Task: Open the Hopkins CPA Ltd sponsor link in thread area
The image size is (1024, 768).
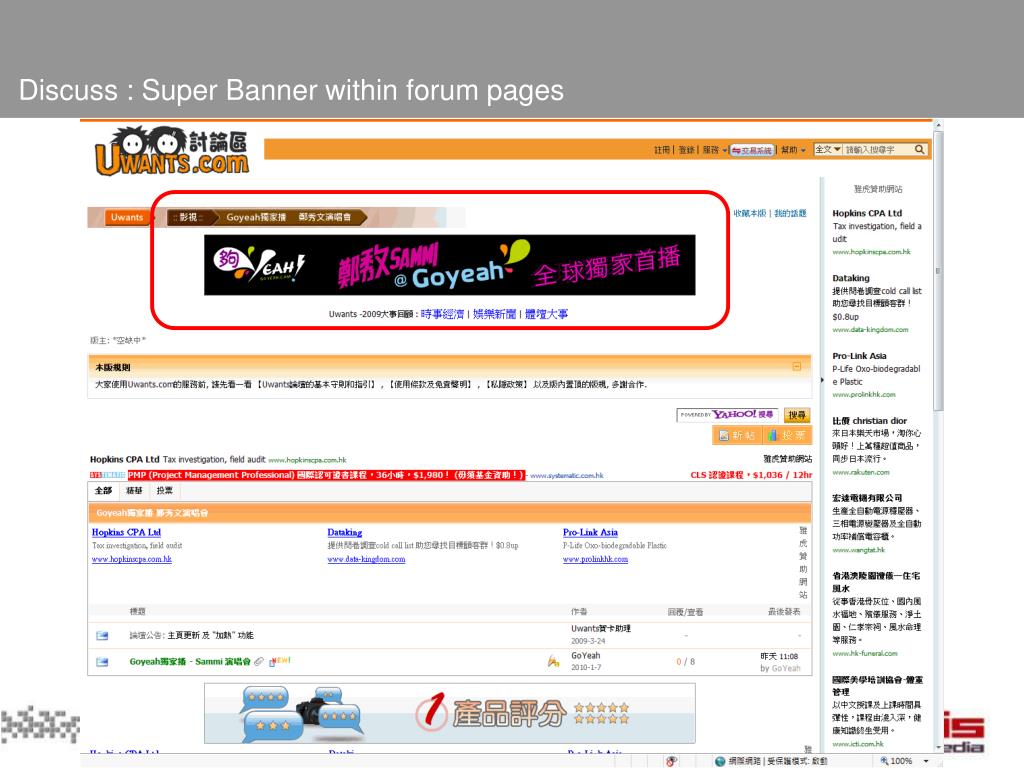Action: [x=126, y=532]
